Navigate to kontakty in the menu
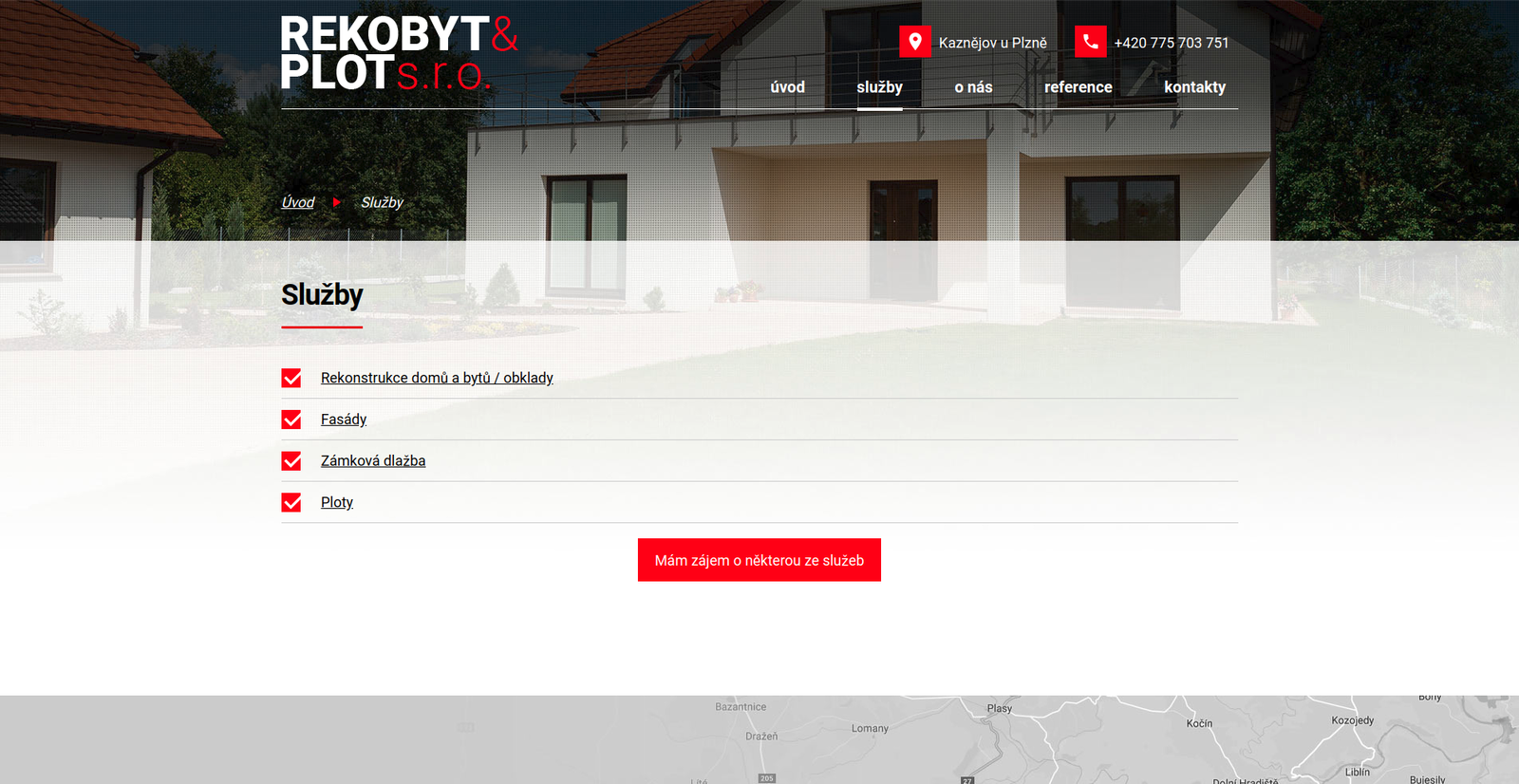The image size is (1519, 784). (x=1194, y=87)
